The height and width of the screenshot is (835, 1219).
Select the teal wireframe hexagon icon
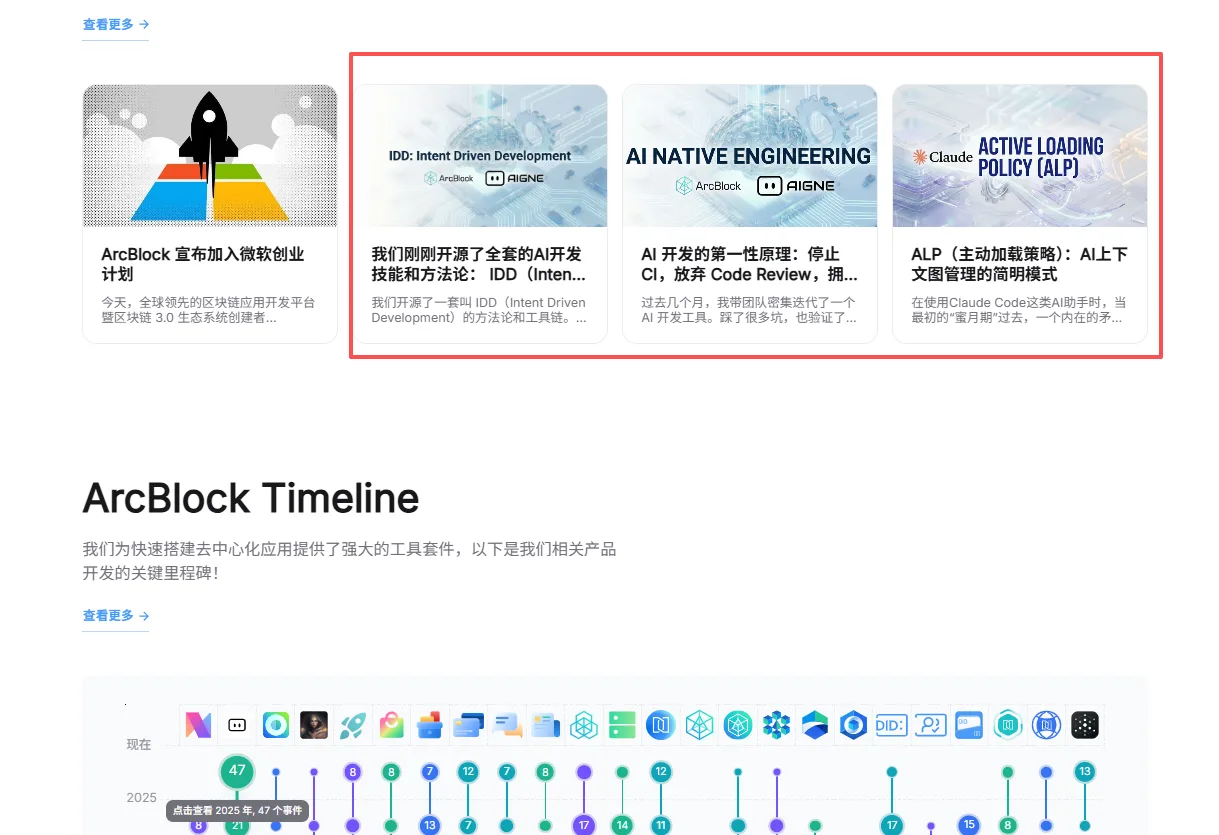pos(699,725)
